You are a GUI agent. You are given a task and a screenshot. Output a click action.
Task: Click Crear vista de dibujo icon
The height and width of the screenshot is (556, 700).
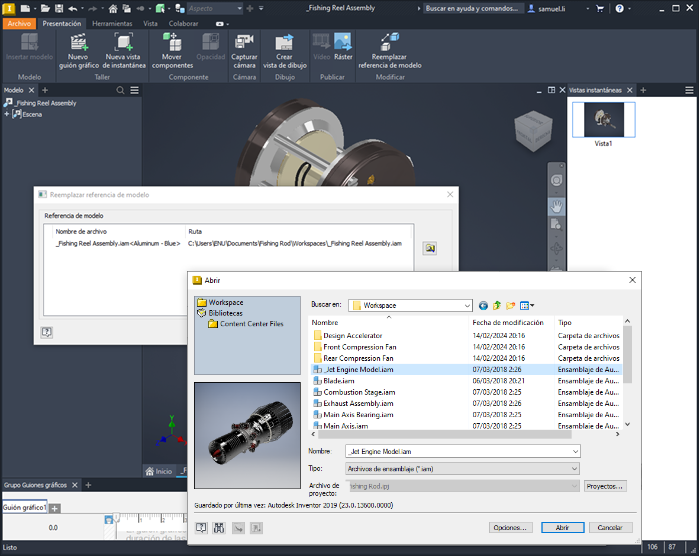[x=284, y=42]
